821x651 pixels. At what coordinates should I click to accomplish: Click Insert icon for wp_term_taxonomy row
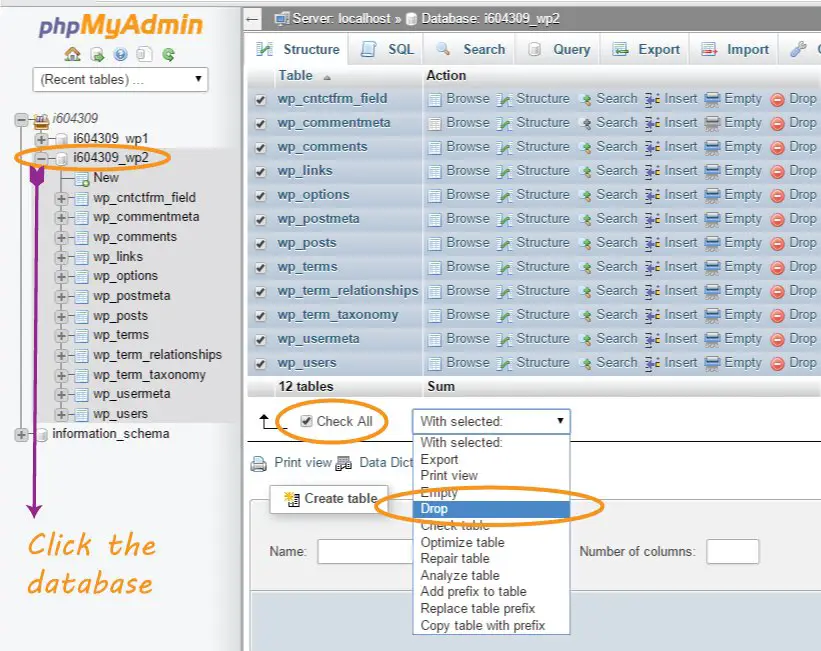pyautogui.click(x=652, y=316)
